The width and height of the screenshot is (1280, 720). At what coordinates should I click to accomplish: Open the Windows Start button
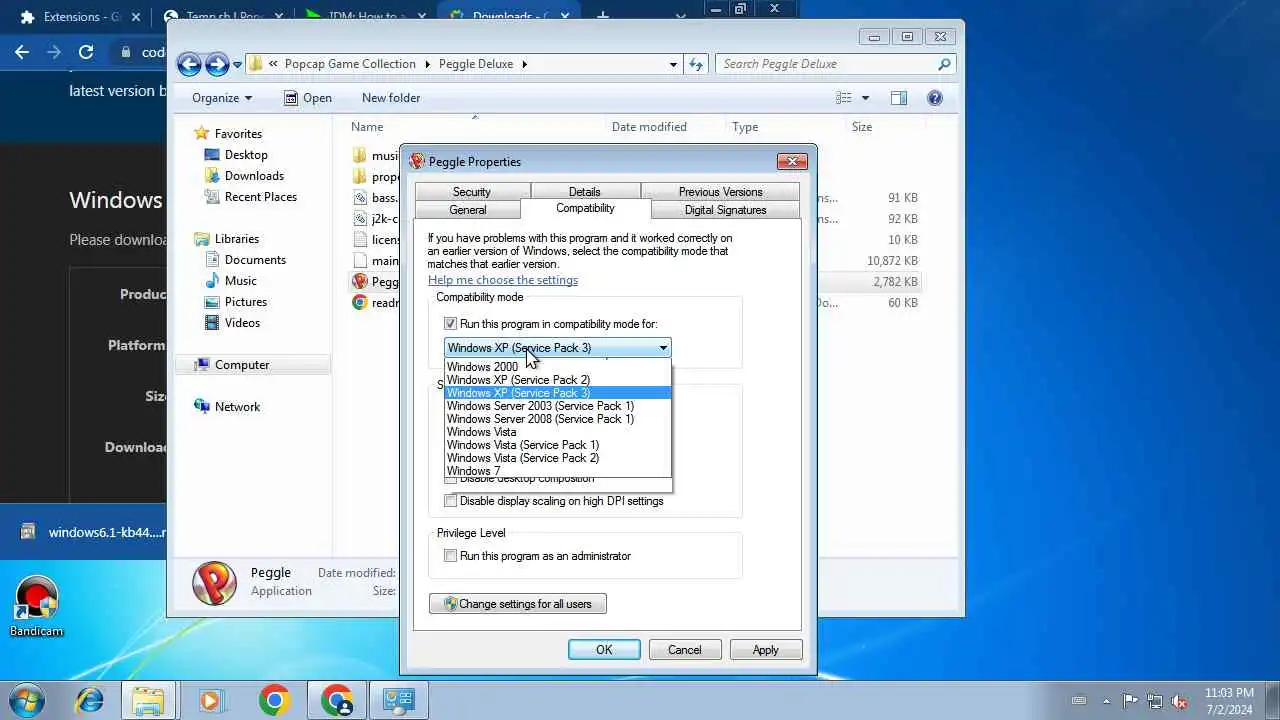[x=26, y=700]
